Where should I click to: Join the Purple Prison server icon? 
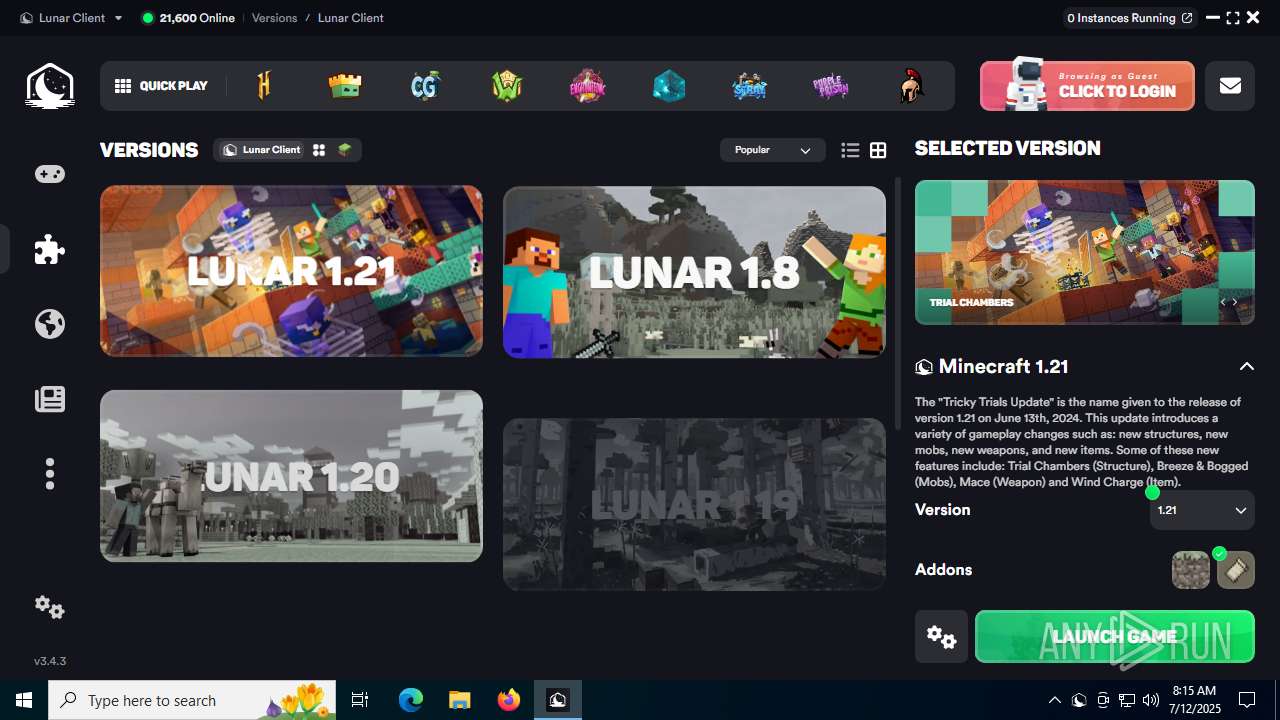point(830,86)
